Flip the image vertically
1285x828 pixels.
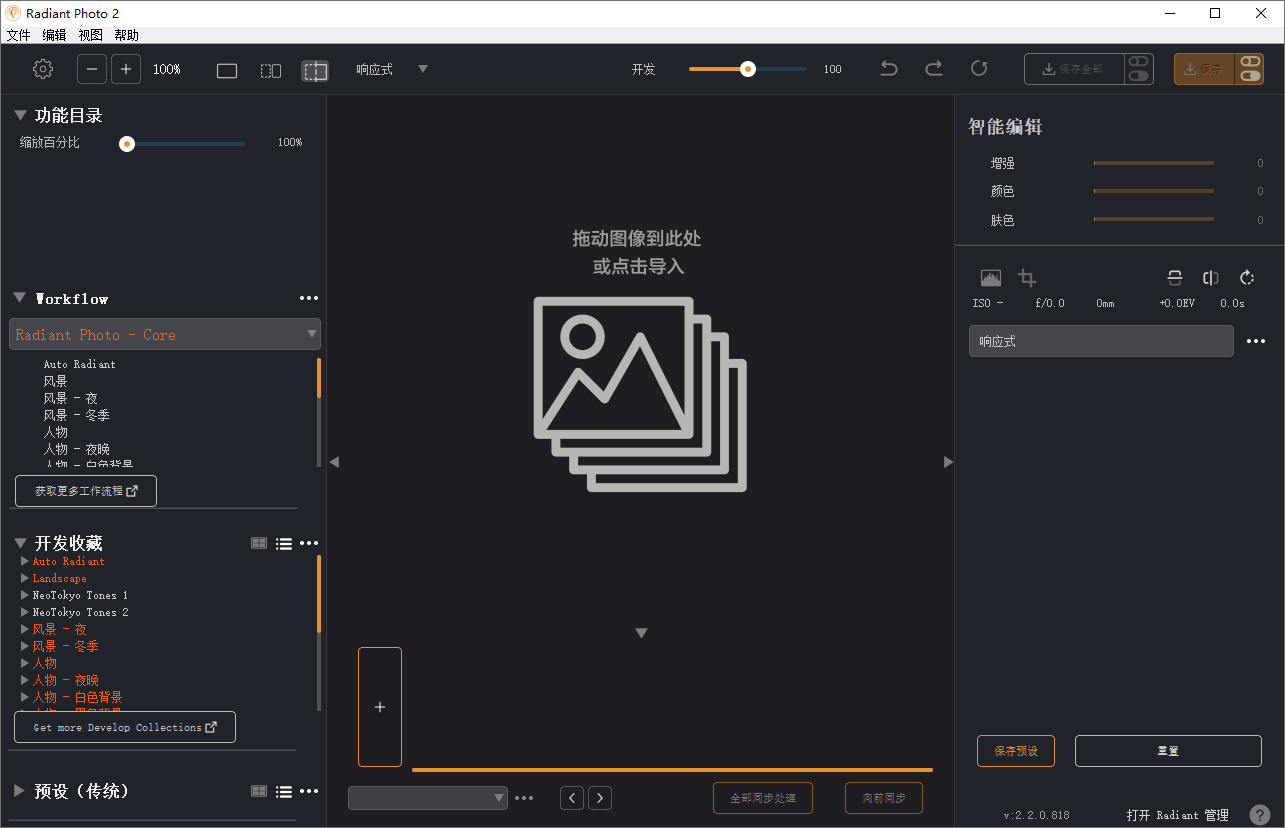[x=1174, y=278]
